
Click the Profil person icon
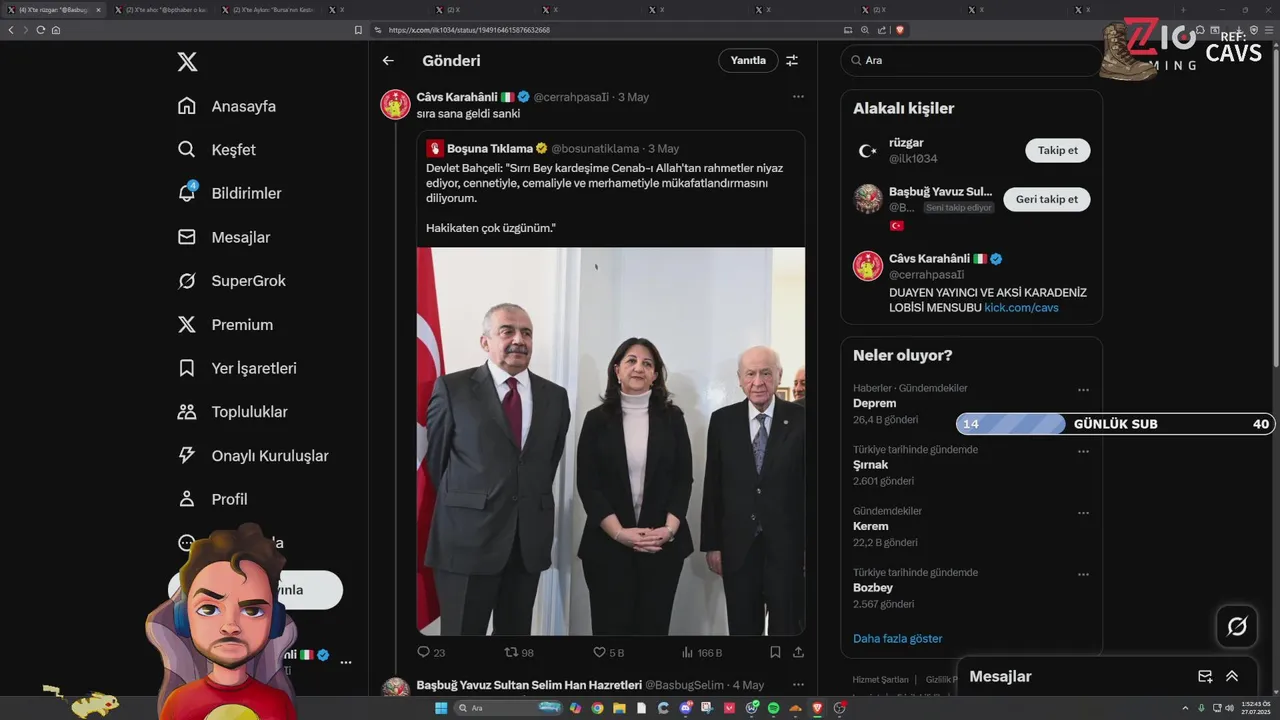click(x=186, y=499)
